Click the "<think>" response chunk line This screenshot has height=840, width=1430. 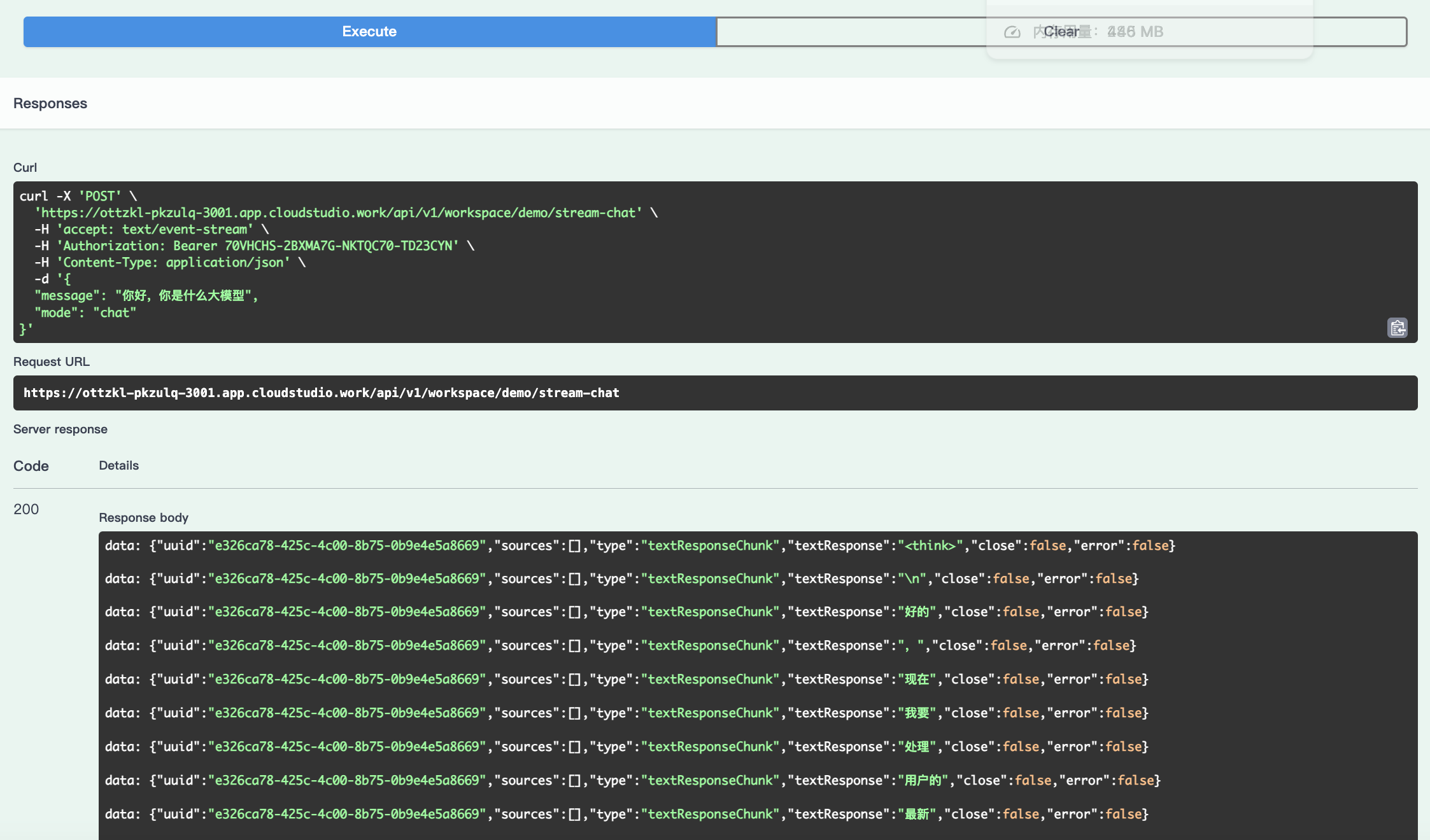(x=639, y=545)
